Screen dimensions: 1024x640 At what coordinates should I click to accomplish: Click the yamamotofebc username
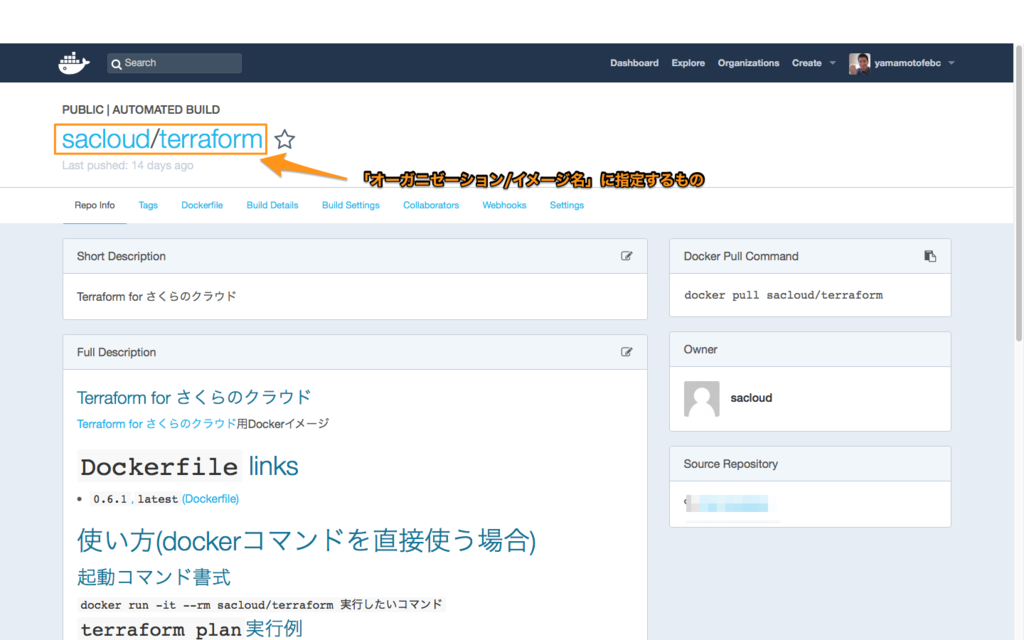907,63
